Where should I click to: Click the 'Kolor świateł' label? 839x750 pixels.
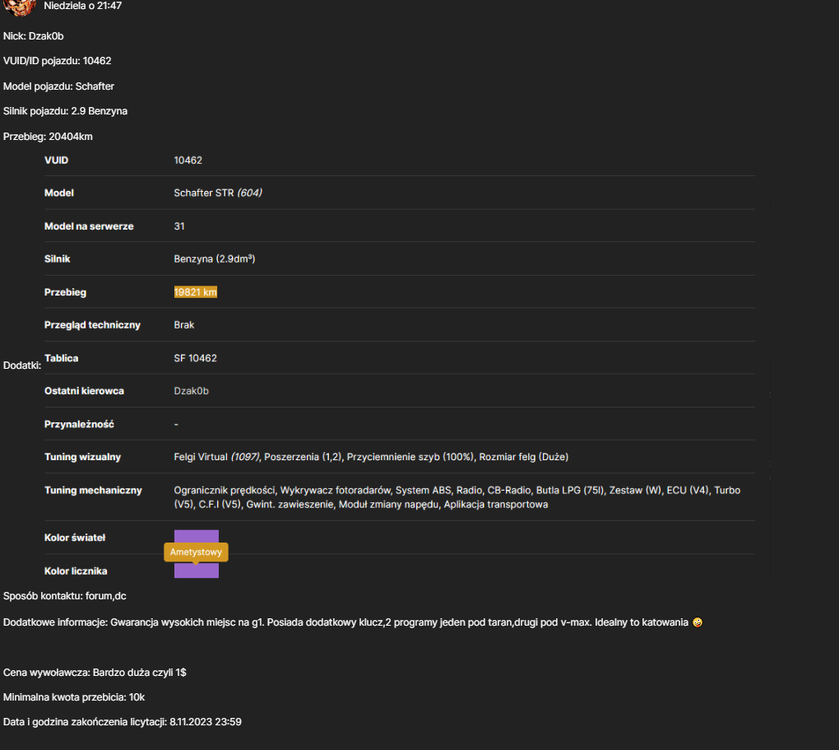pos(75,538)
